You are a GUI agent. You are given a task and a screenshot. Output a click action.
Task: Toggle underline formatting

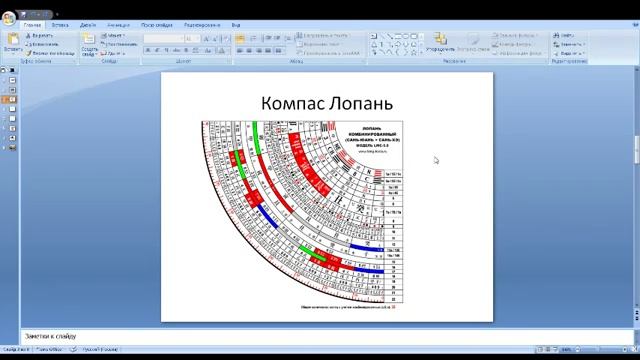click(x=167, y=51)
